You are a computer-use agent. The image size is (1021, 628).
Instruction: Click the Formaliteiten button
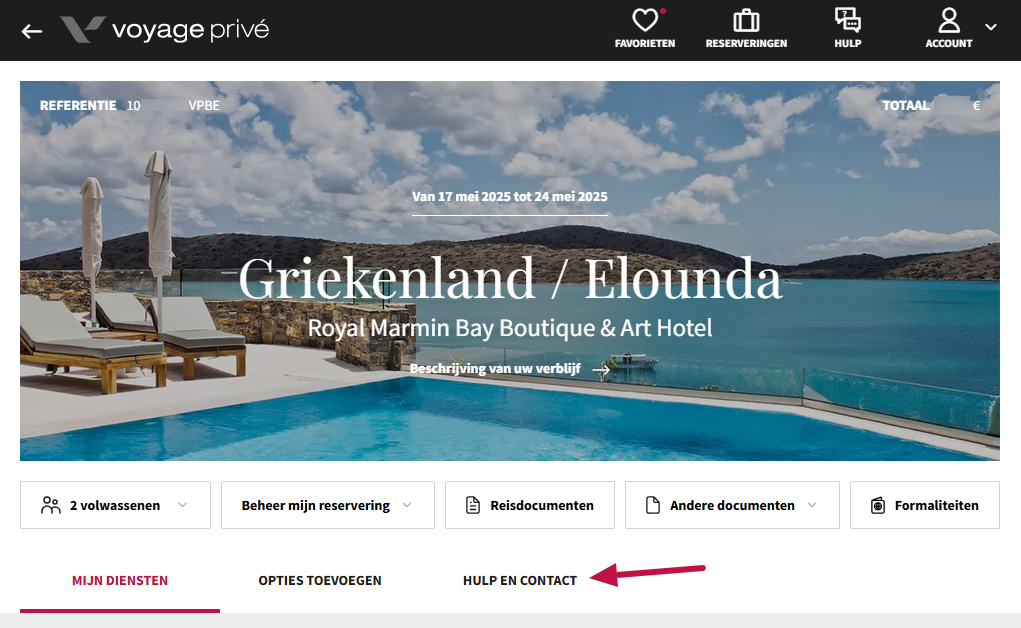tap(925, 505)
